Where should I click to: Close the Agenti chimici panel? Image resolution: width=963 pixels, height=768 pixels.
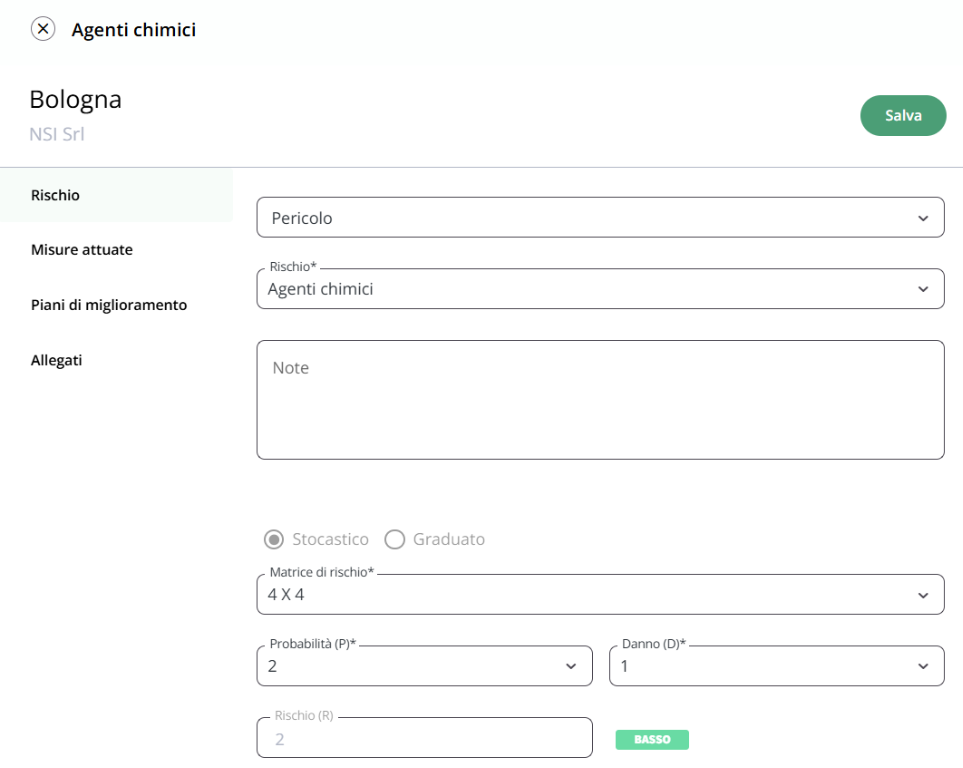coord(43,29)
